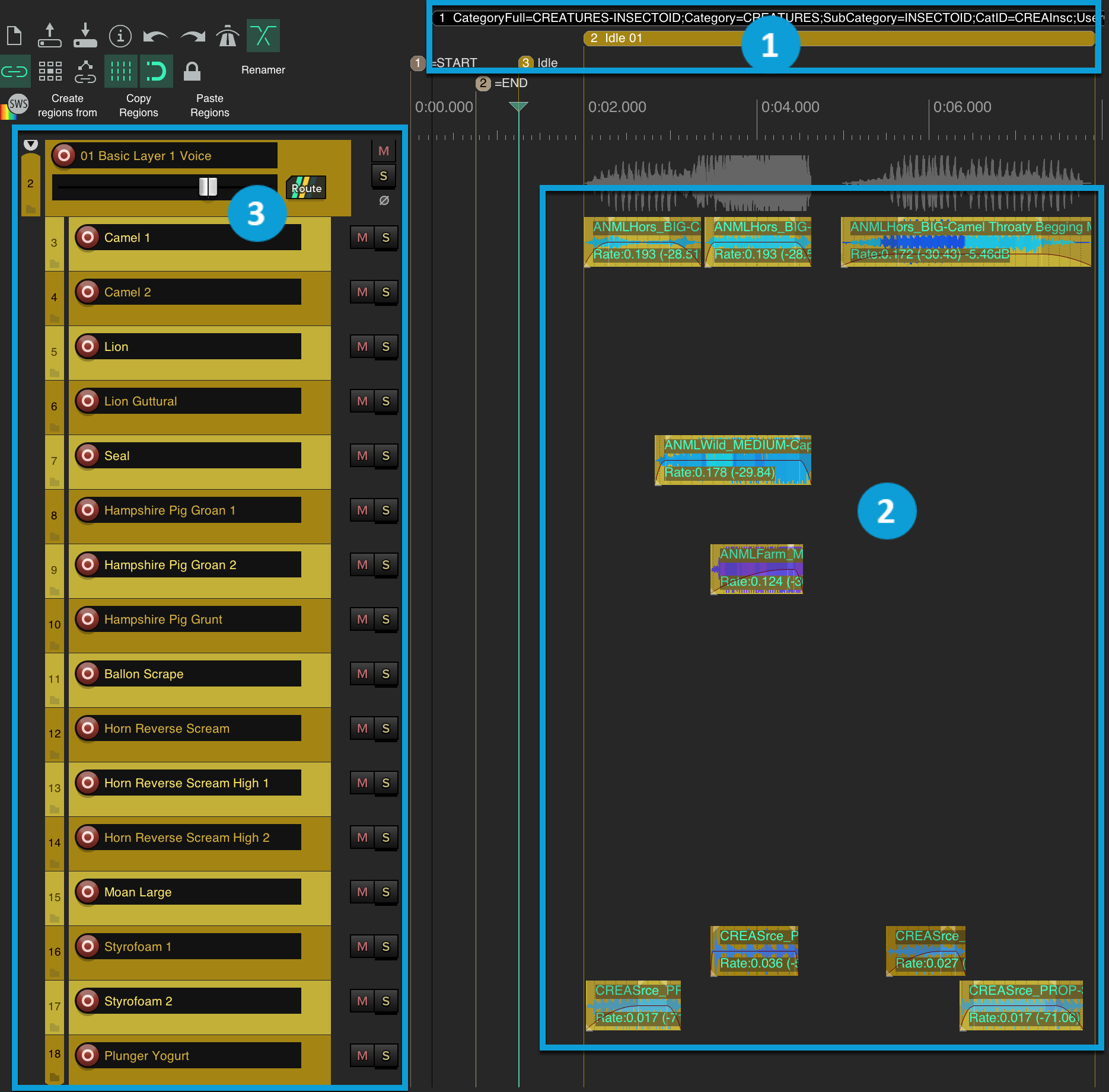The image size is (1109, 1092).
Task: Click the Redo arrow icon
Action: [192, 37]
